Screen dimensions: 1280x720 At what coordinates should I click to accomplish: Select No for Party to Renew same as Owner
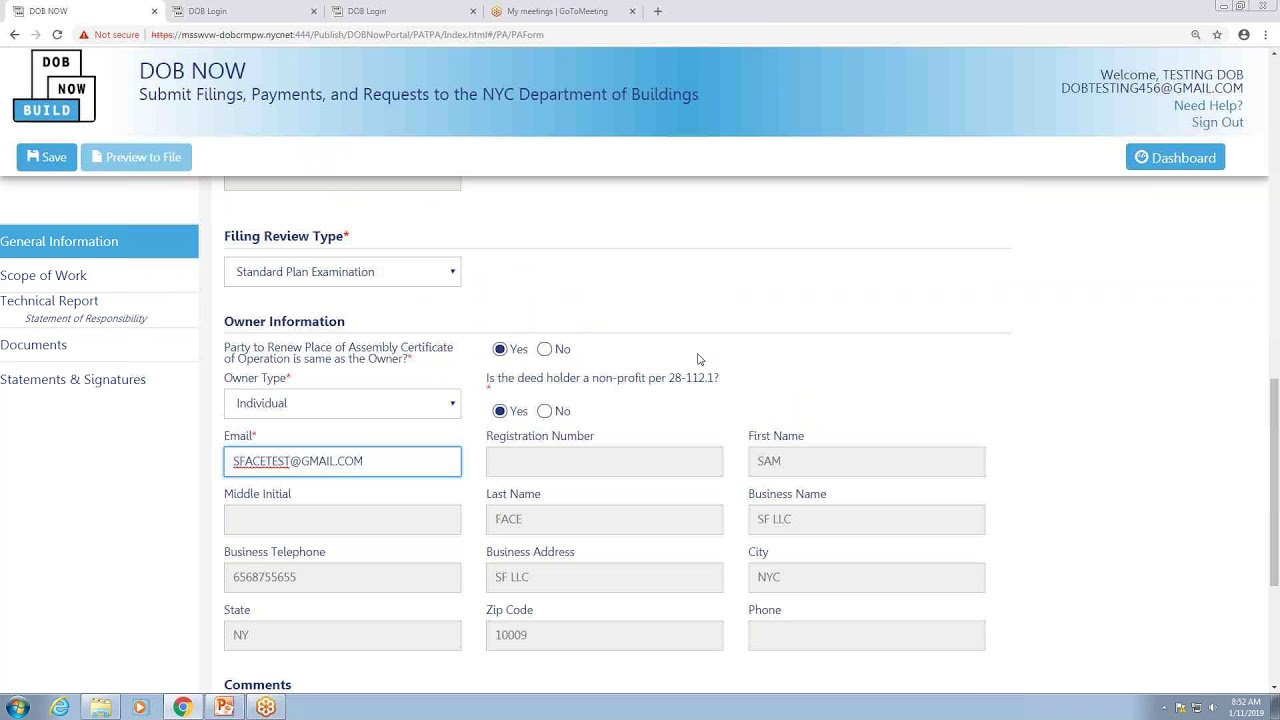click(544, 349)
